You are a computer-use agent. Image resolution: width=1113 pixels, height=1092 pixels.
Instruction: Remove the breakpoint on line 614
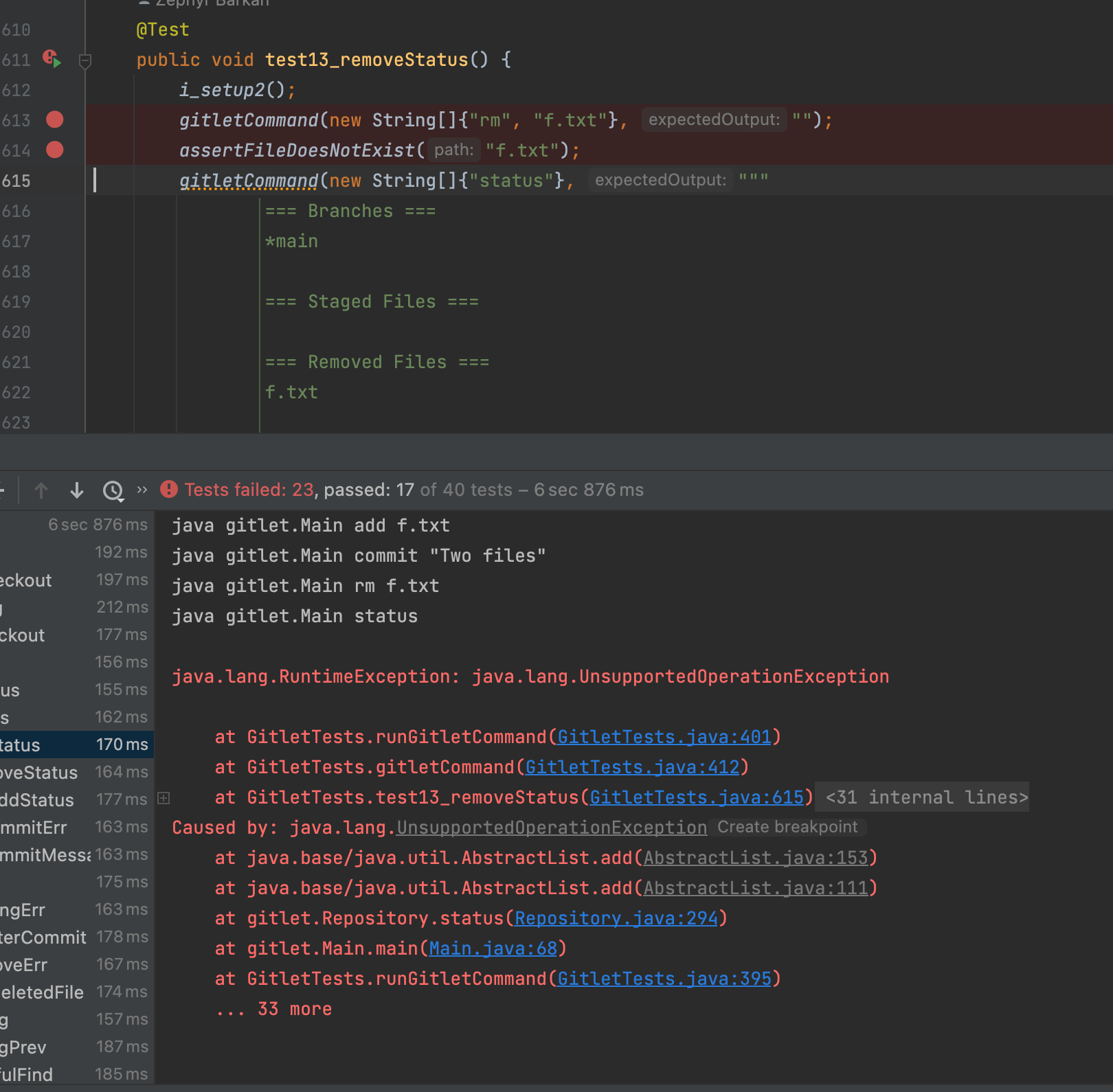tap(55, 150)
